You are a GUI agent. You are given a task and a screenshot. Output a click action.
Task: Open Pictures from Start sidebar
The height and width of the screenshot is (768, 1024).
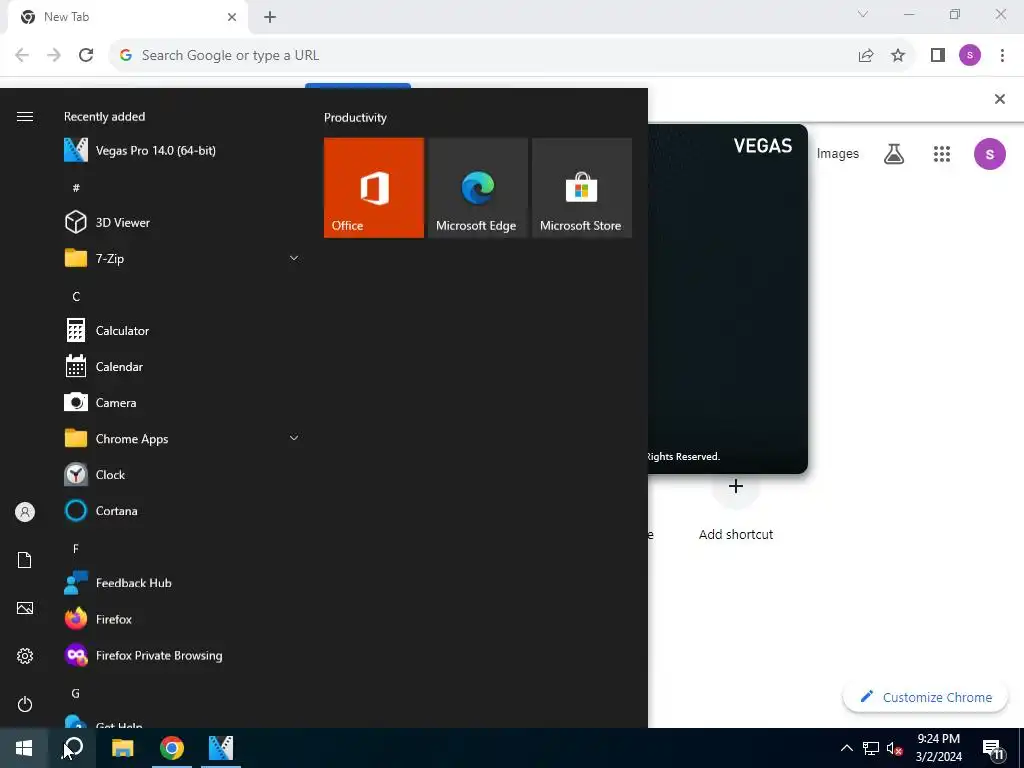25,608
